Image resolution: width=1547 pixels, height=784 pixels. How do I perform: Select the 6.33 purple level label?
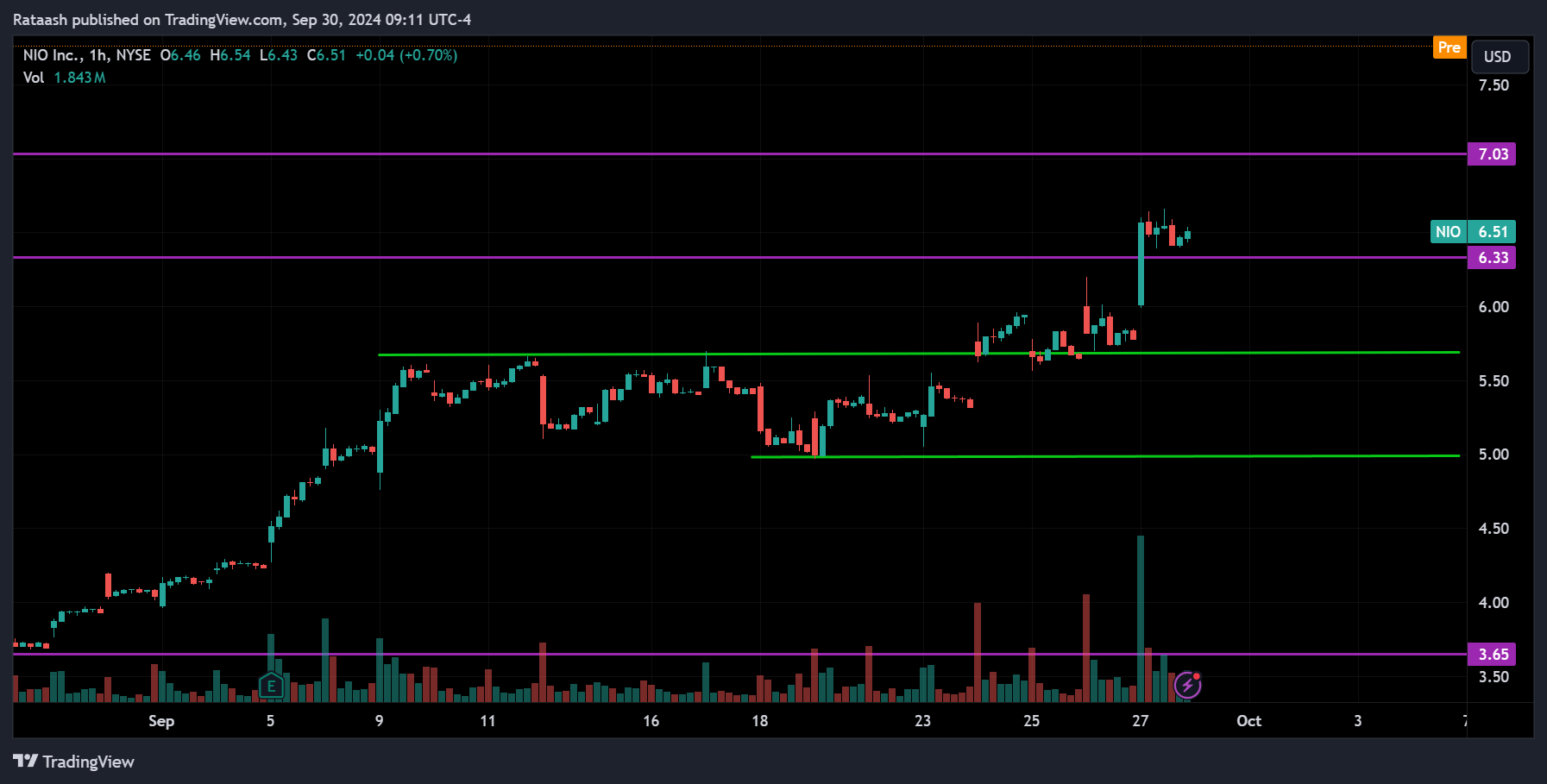pyautogui.click(x=1492, y=258)
